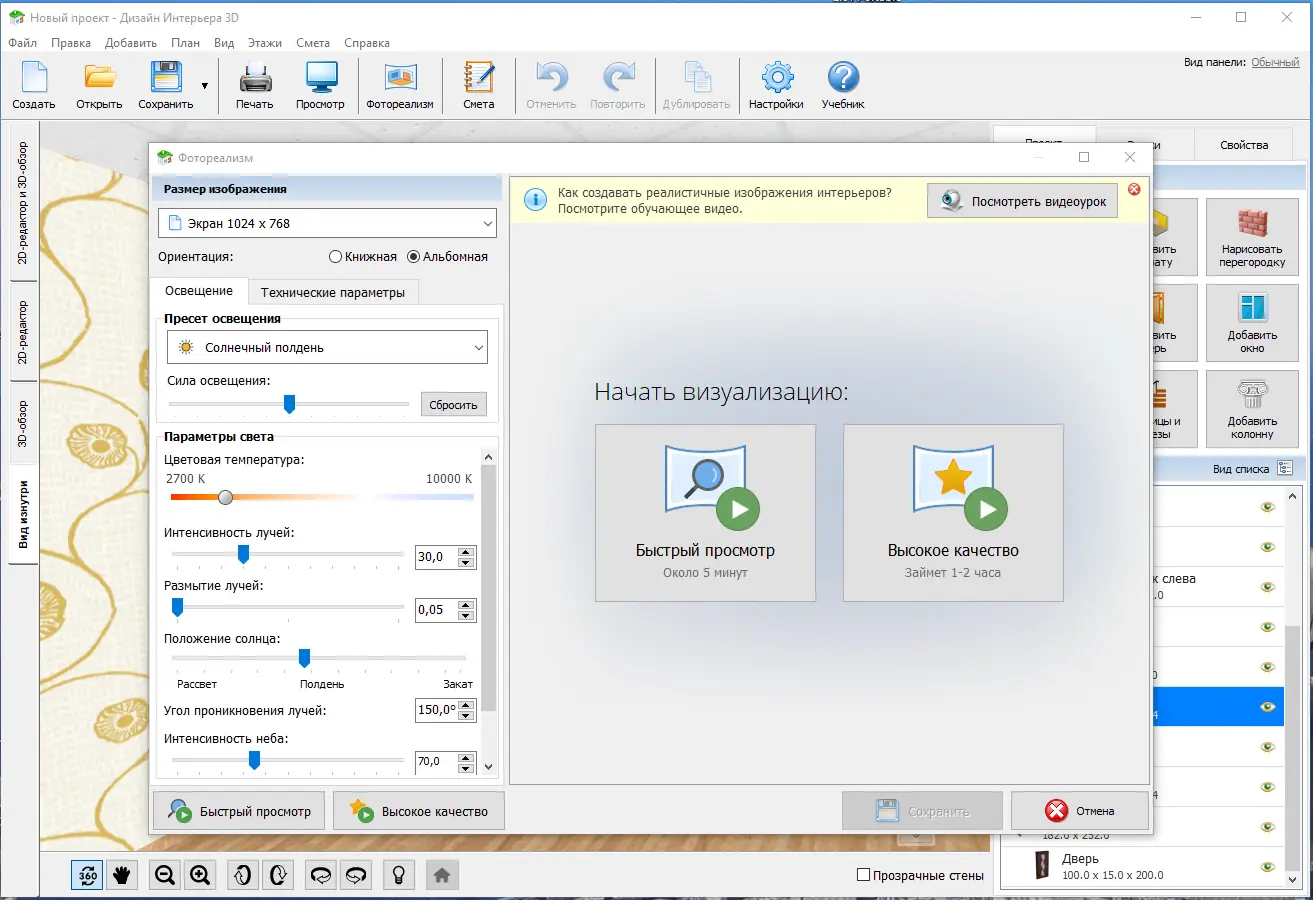Toggle eye icon on the highlighted blue row
Viewport: 1313px width, 900px height.
(1268, 706)
